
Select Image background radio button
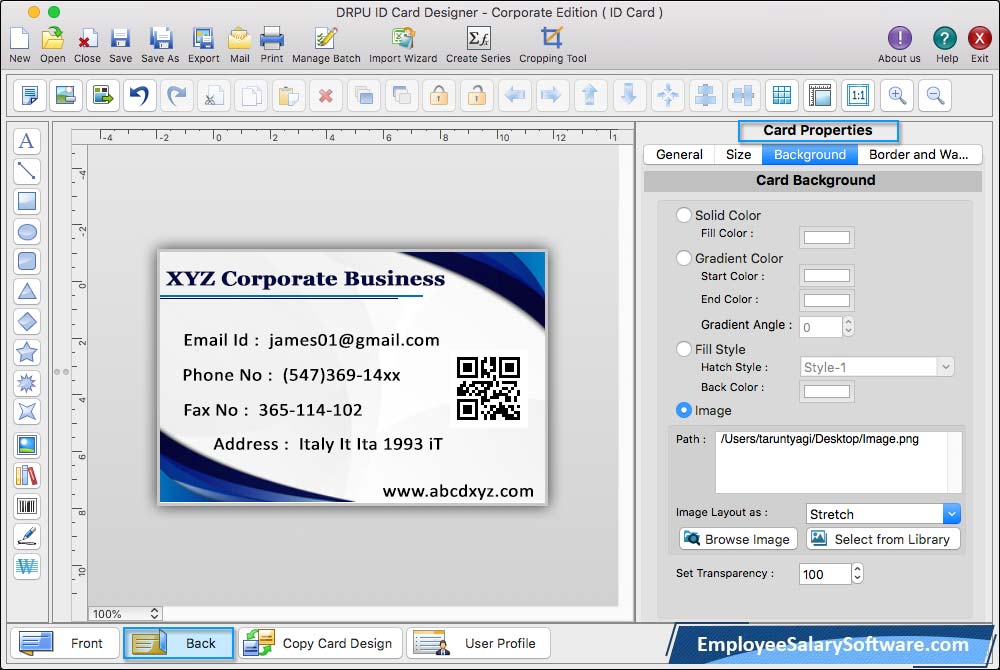tap(684, 410)
